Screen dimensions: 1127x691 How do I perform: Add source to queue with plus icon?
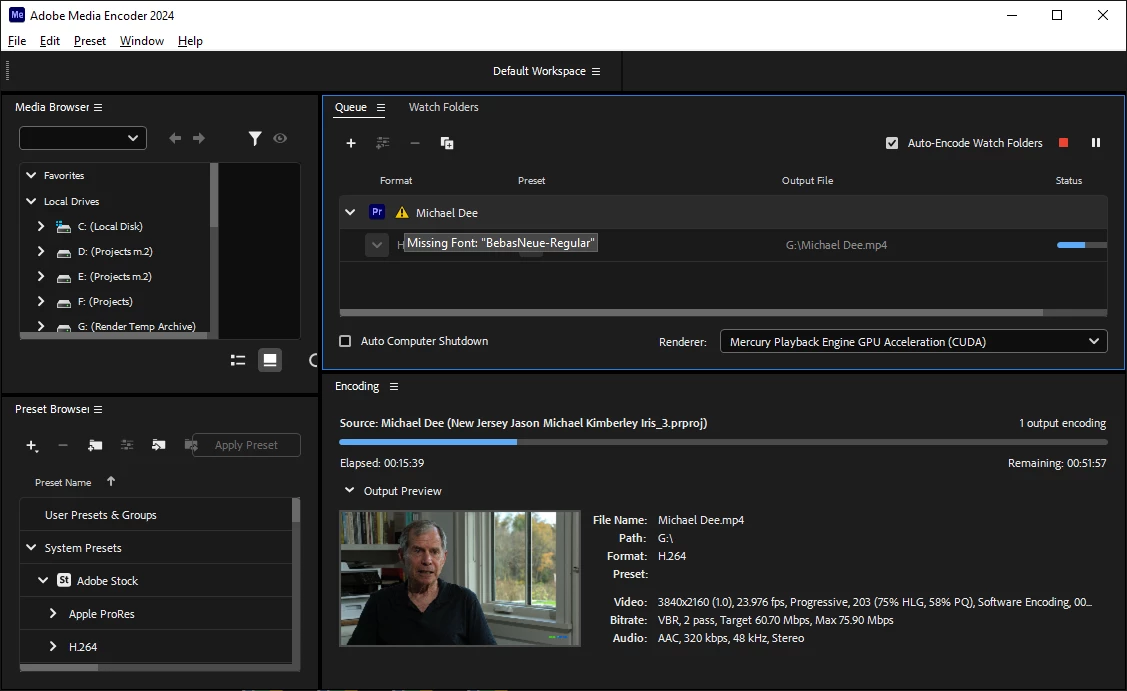[x=351, y=143]
